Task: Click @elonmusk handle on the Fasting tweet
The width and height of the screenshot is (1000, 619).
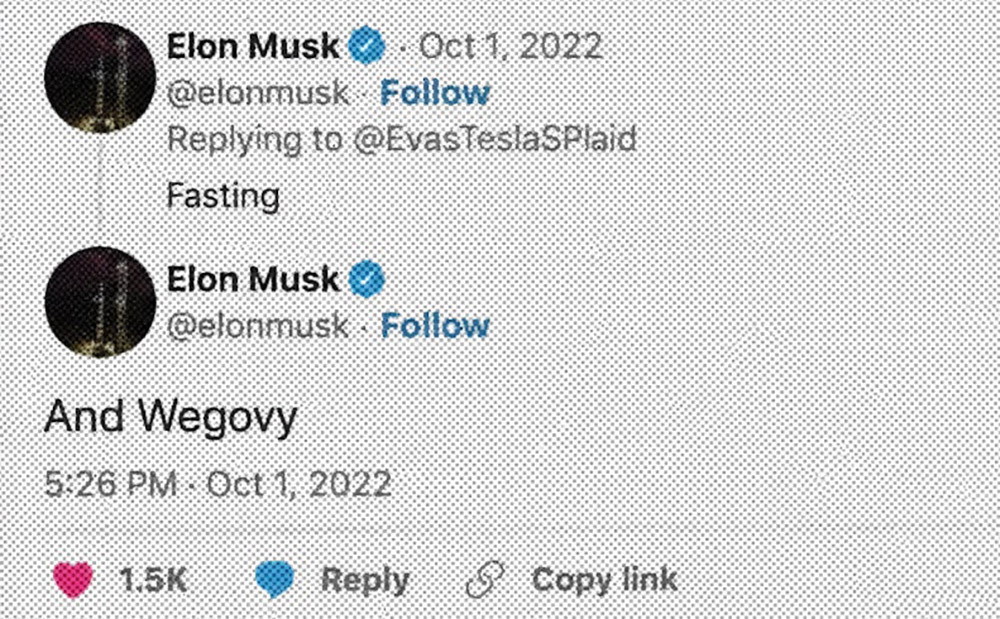Action: tap(258, 93)
